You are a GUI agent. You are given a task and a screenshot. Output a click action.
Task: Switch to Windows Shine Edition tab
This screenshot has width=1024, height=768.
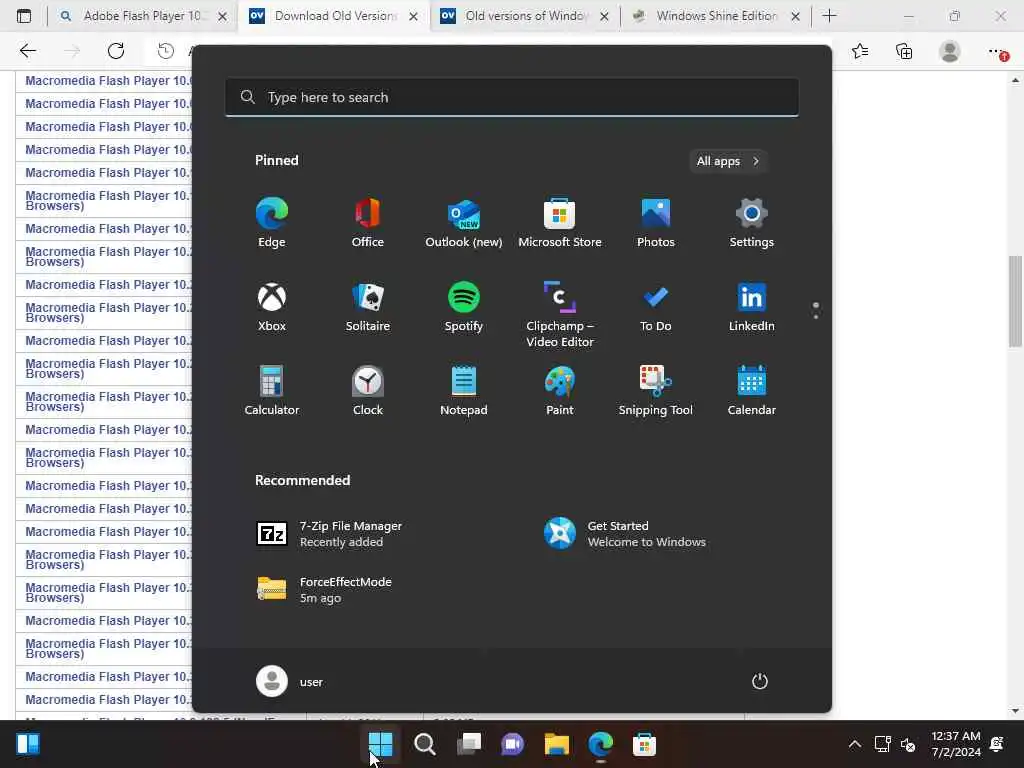[x=716, y=16]
